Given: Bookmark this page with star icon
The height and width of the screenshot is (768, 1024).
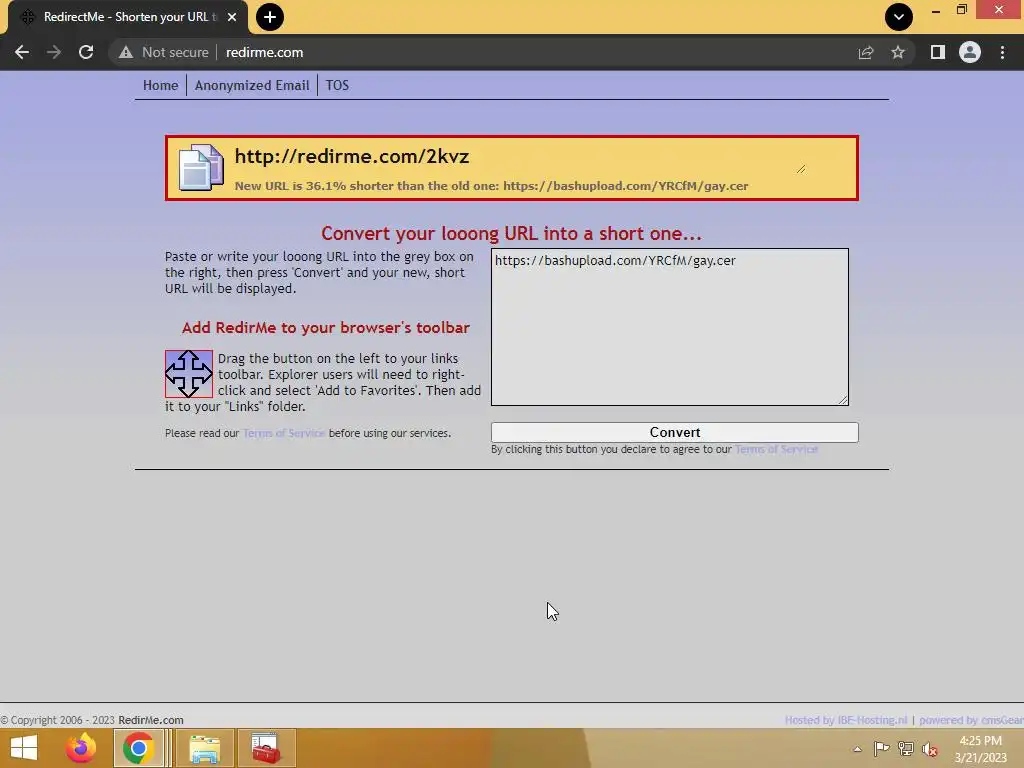Looking at the screenshot, I should click(898, 52).
